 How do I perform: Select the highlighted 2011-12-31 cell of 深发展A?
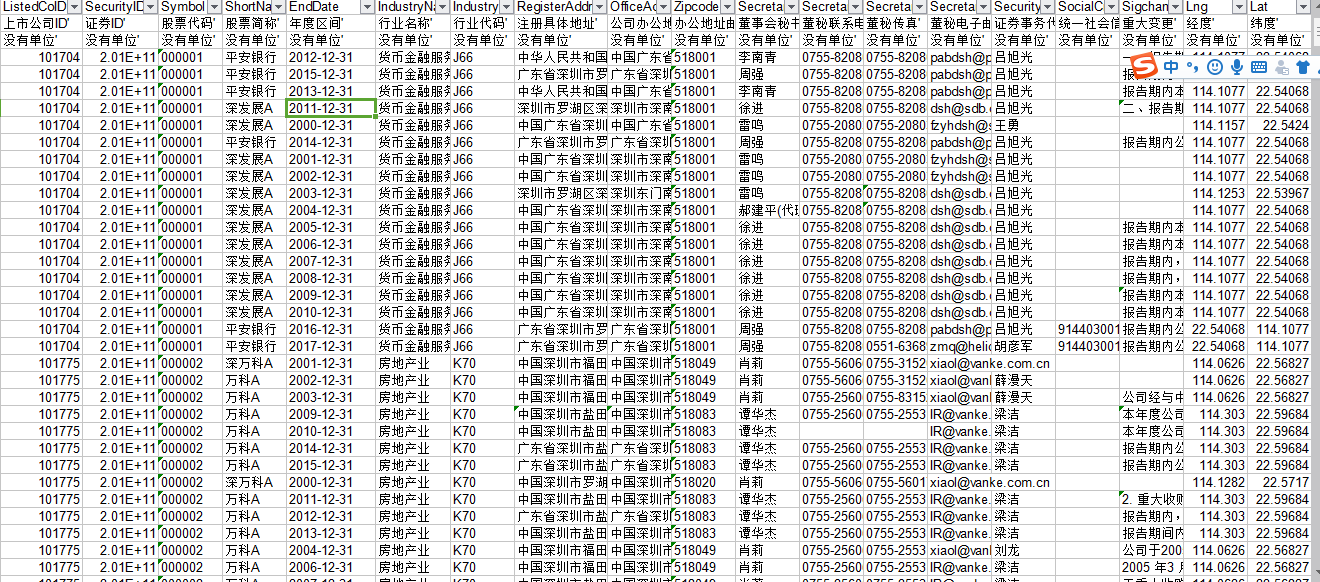(x=332, y=108)
